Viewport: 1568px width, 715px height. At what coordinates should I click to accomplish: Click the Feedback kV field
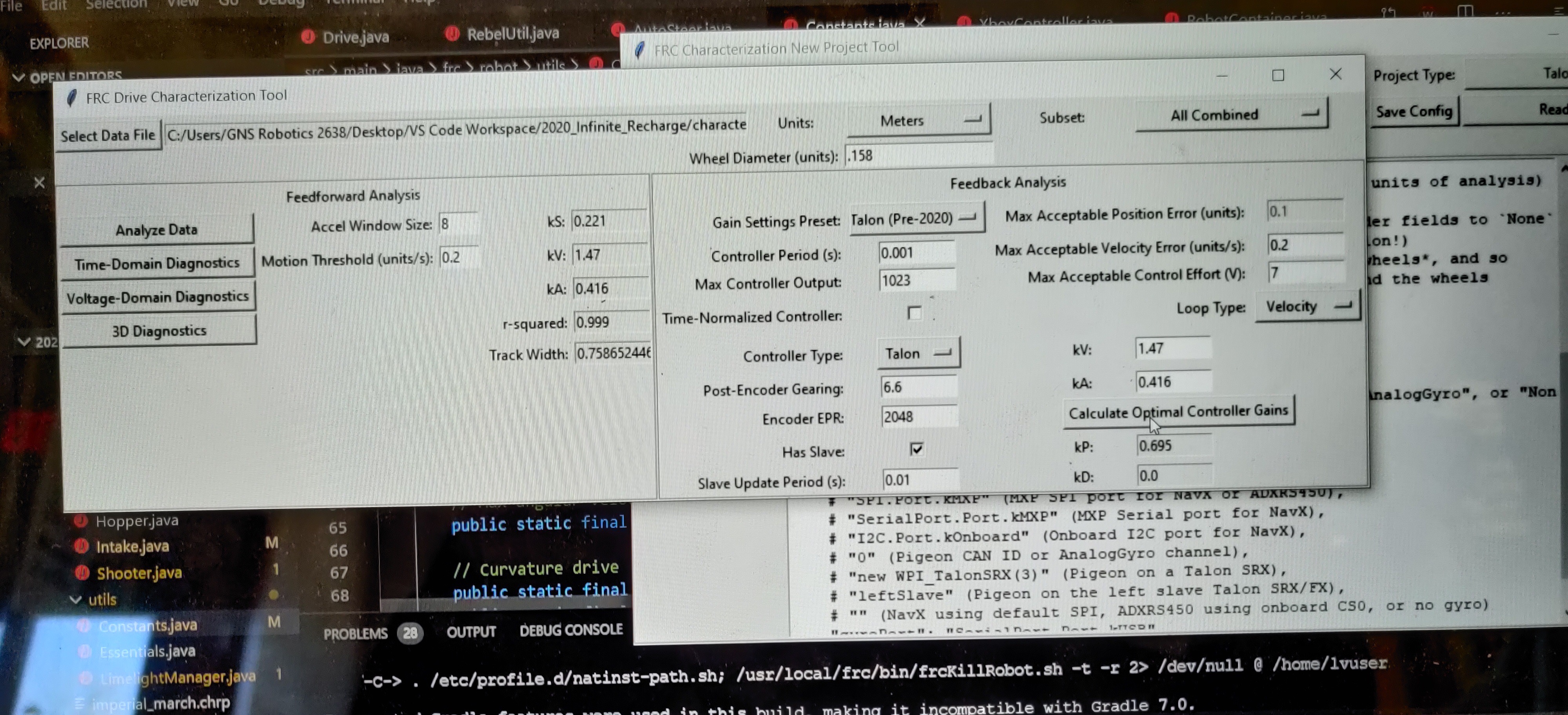click(x=1173, y=348)
